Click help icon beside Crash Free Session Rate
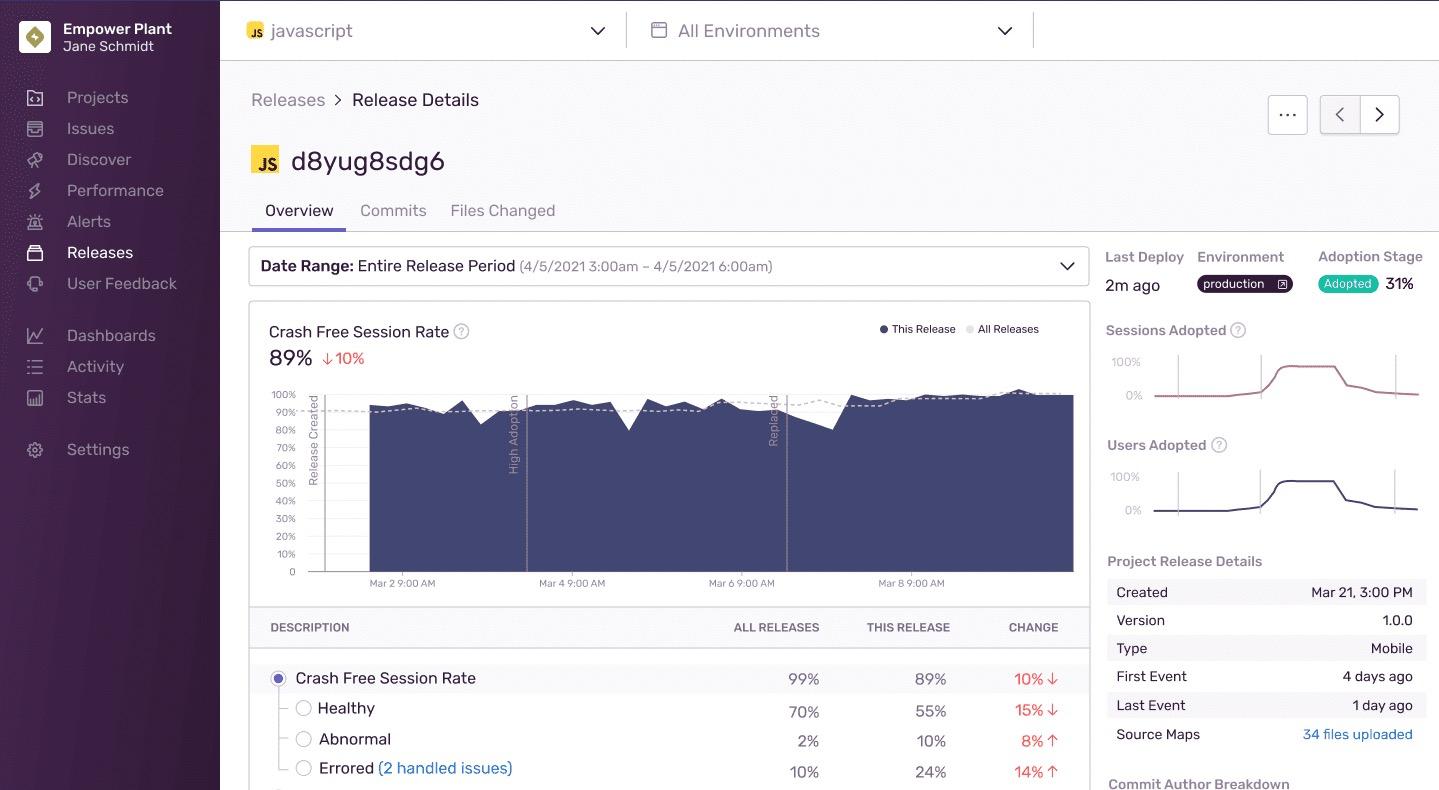This screenshot has width=1439, height=790. (x=461, y=332)
